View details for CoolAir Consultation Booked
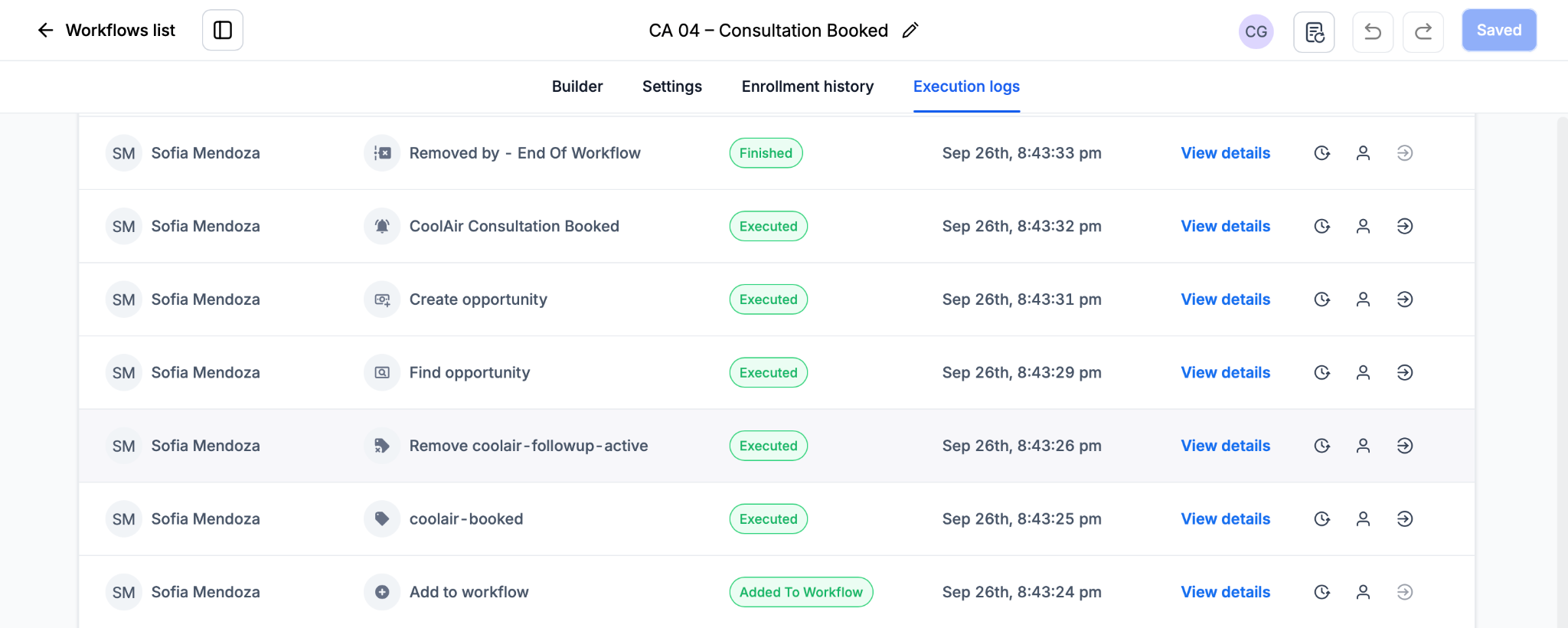 pyautogui.click(x=1225, y=226)
